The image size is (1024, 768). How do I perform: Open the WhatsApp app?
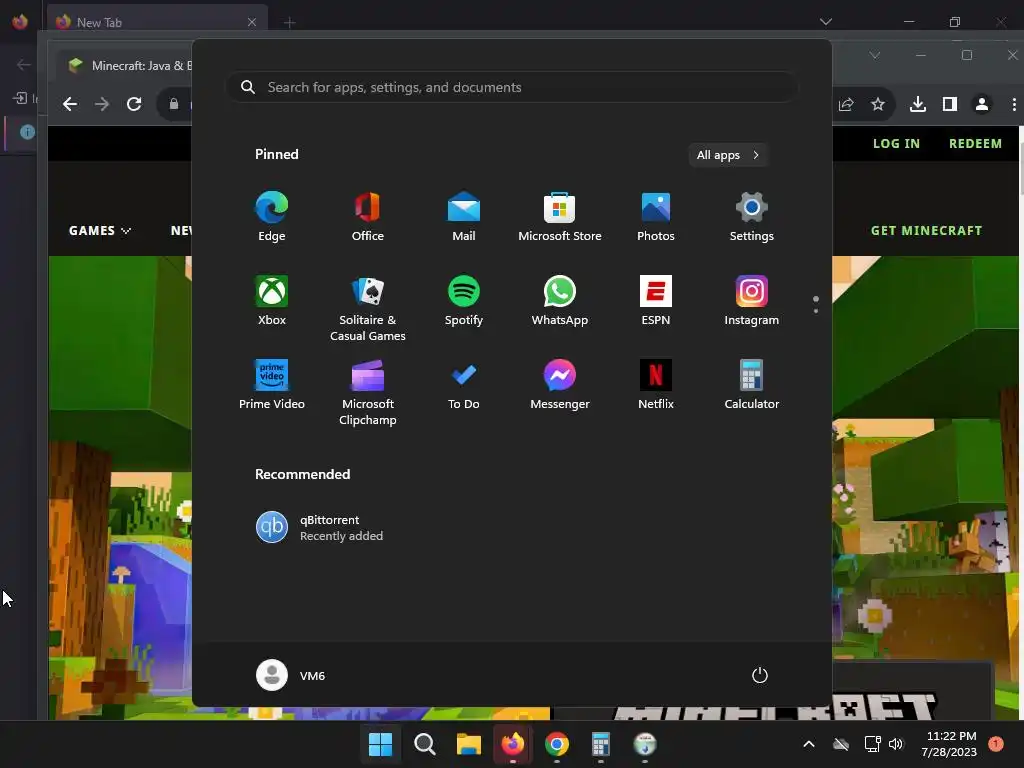point(560,300)
